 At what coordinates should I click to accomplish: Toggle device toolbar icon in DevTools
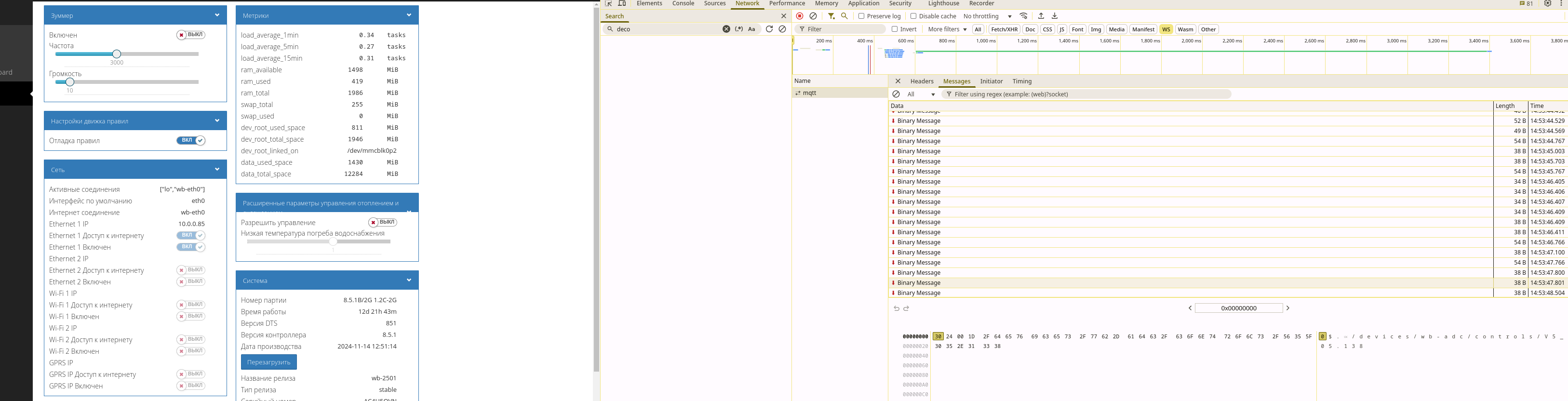click(622, 4)
